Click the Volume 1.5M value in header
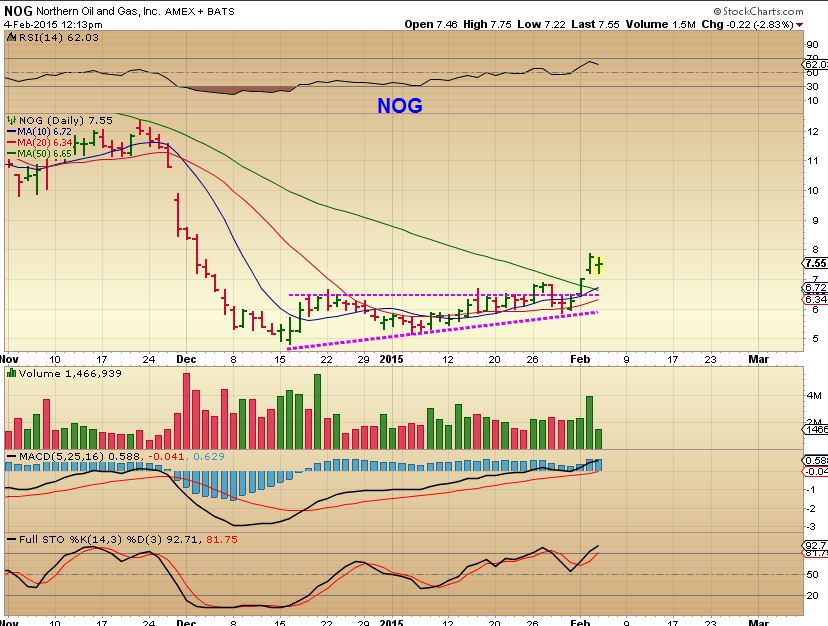The width and height of the screenshot is (828, 626). (x=661, y=24)
